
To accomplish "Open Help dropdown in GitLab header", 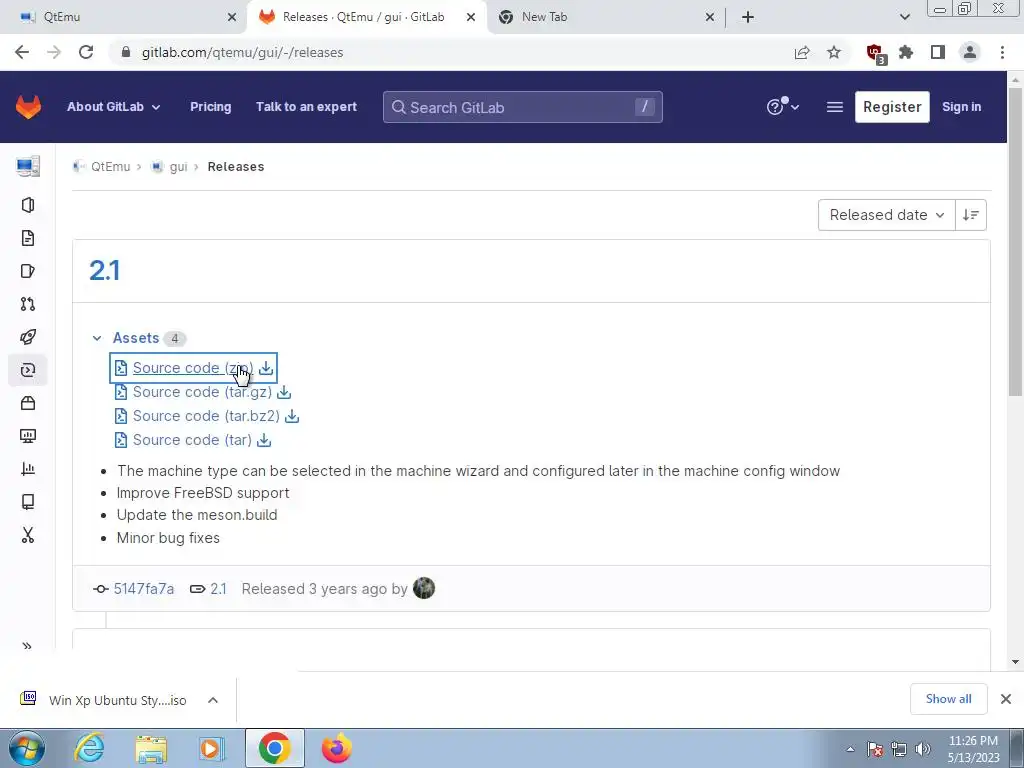I will [782, 107].
